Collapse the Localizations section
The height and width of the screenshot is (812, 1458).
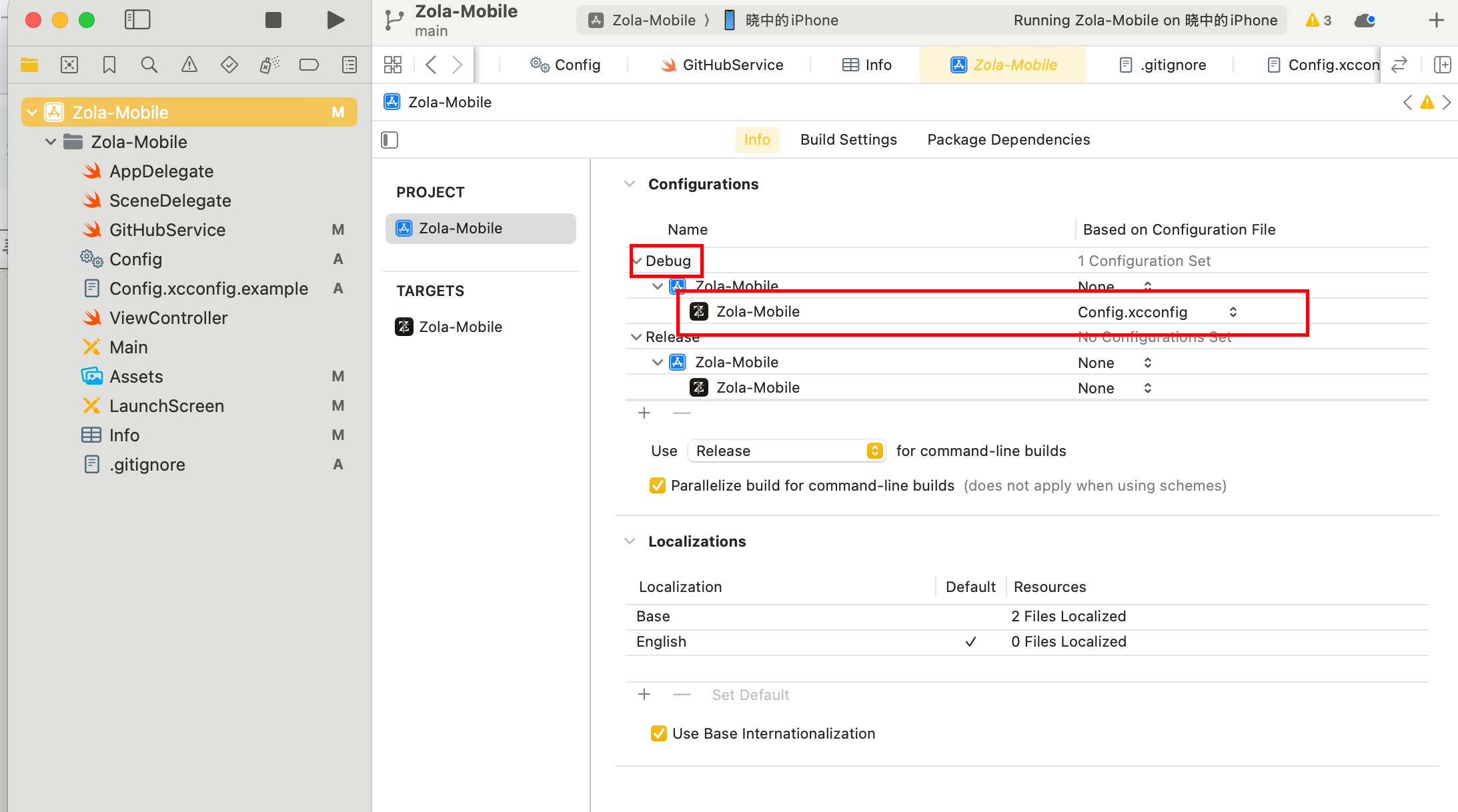(630, 541)
